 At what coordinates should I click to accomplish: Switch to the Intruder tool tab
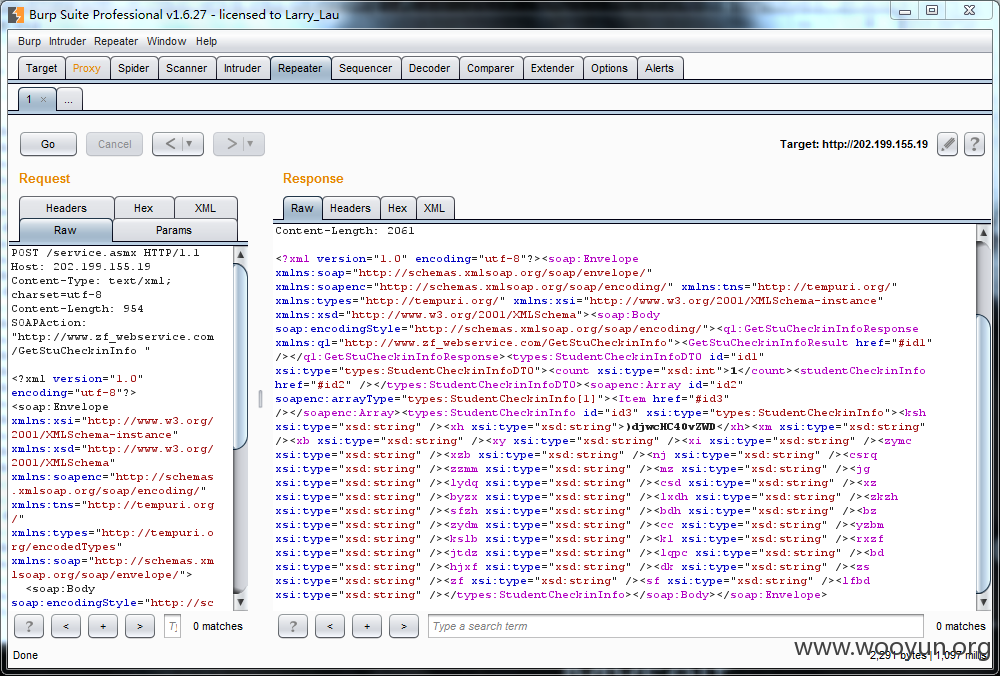(242, 68)
